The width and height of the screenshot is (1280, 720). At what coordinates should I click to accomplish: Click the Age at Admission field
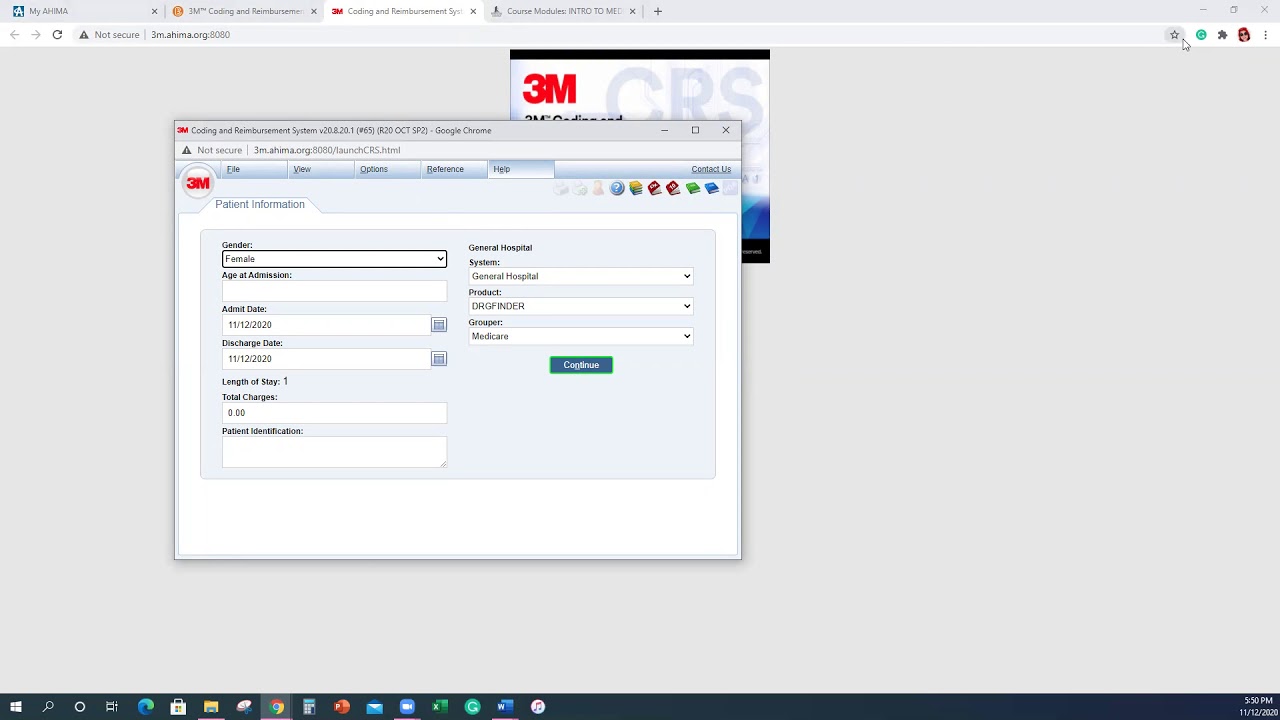coord(334,291)
